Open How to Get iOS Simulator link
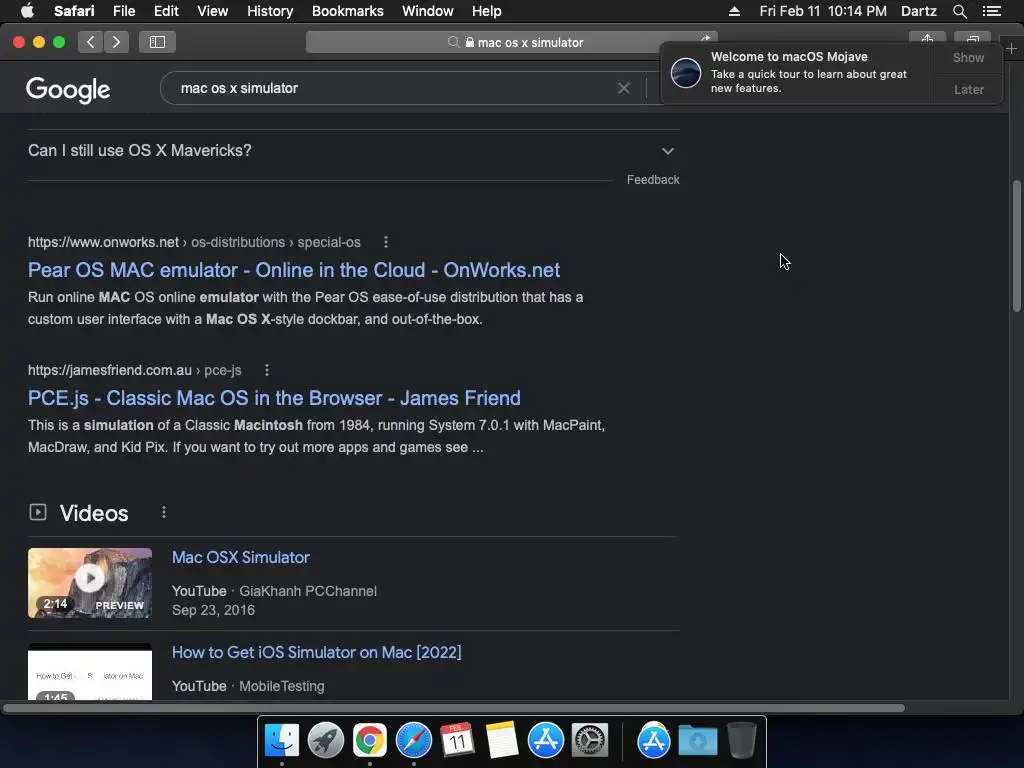This screenshot has width=1024, height=768. [x=316, y=652]
